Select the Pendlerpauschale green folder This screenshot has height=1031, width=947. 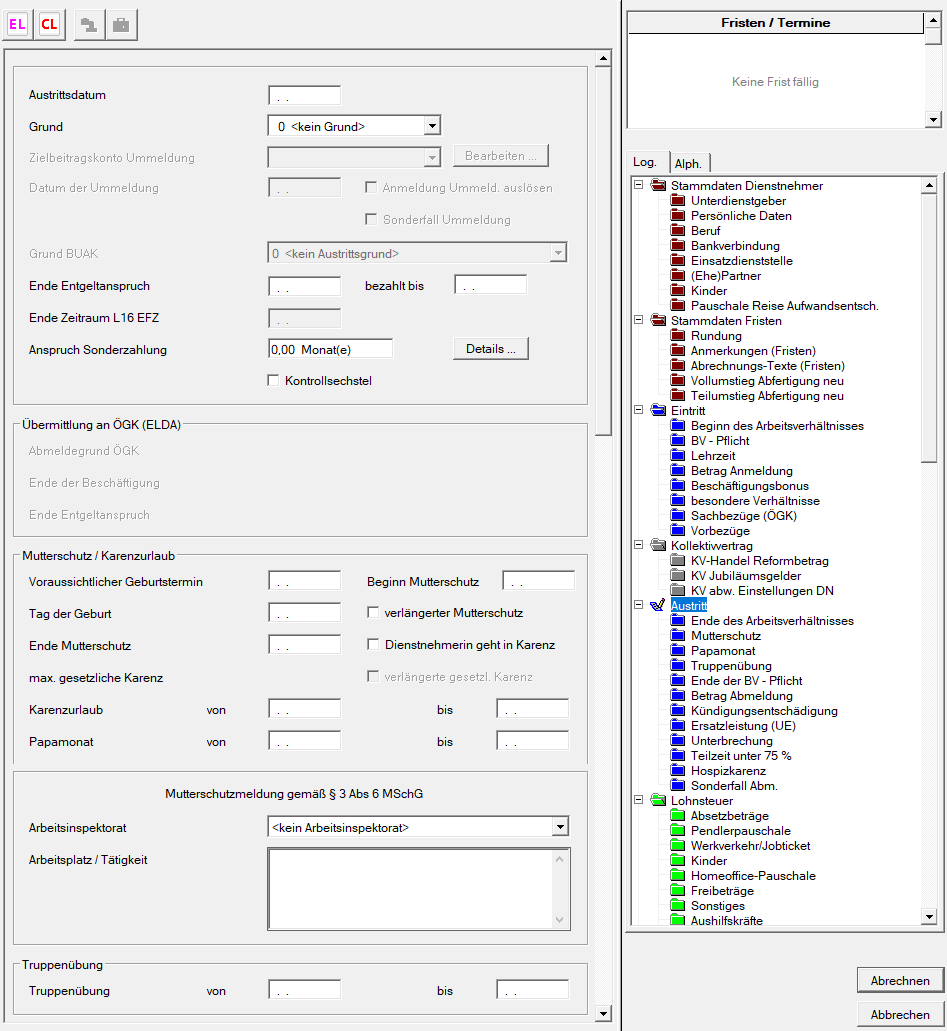(x=740, y=831)
